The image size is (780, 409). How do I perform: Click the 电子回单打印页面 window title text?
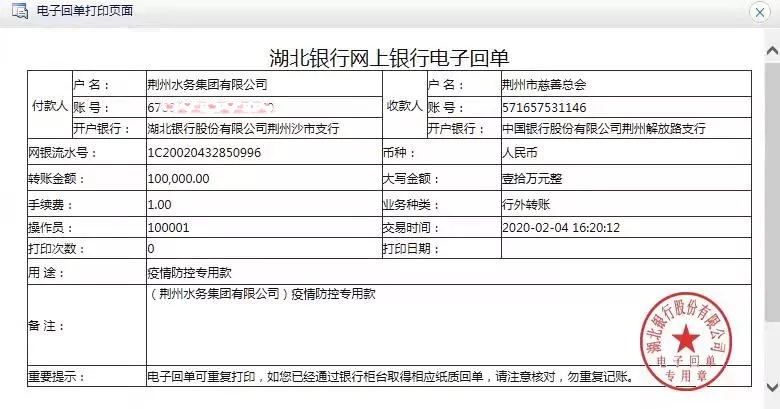(84, 11)
